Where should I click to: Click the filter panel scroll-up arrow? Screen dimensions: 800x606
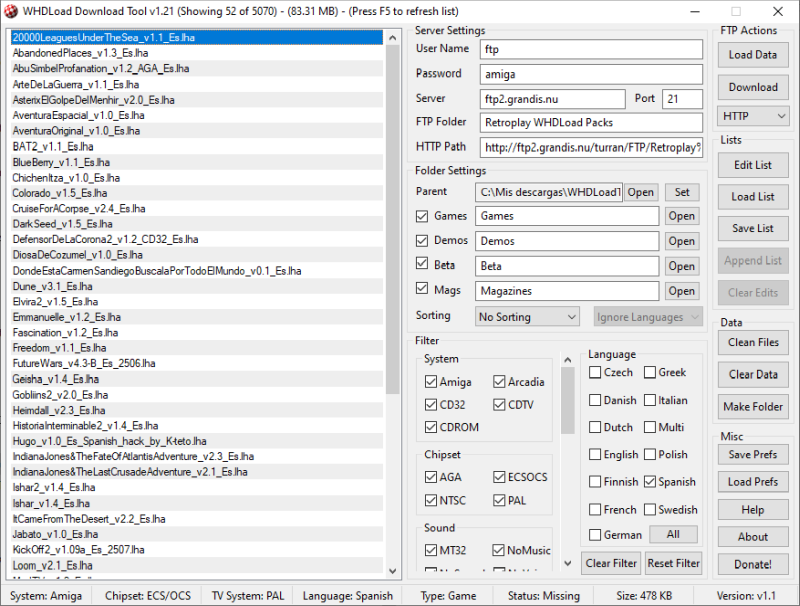click(x=567, y=360)
